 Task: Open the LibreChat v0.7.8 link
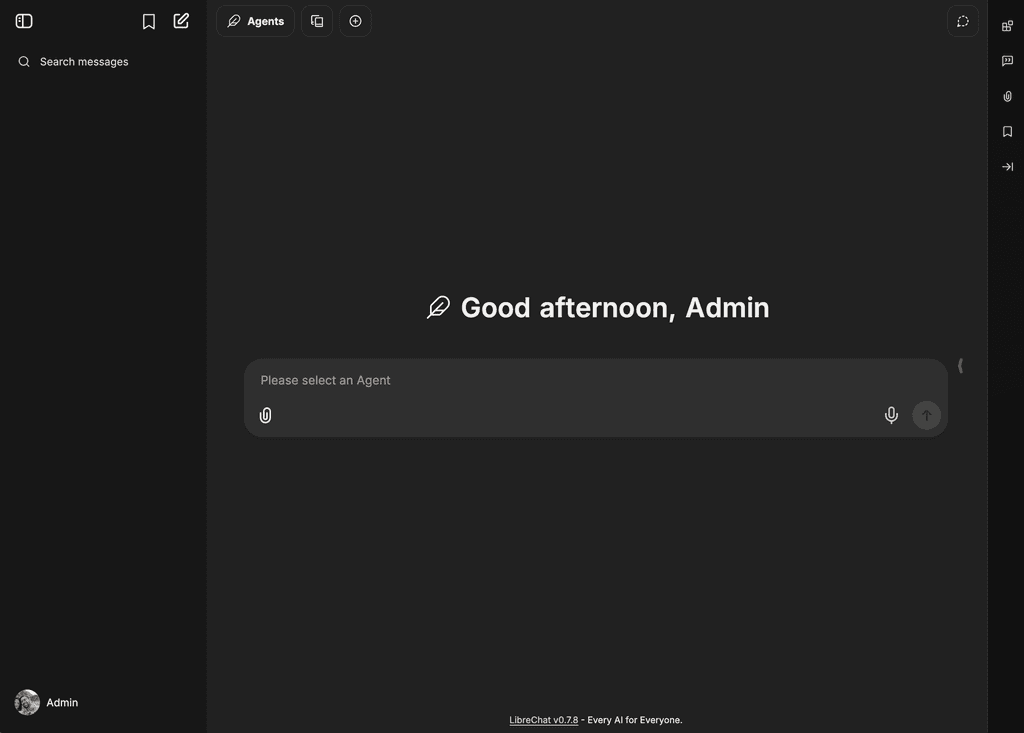543,720
